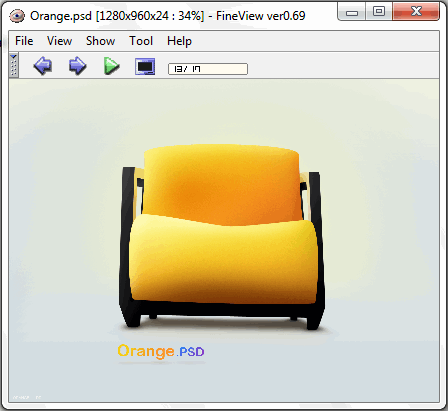Open the File menu
The height and width of the screenshot is (411, 448).
(24, 41)
